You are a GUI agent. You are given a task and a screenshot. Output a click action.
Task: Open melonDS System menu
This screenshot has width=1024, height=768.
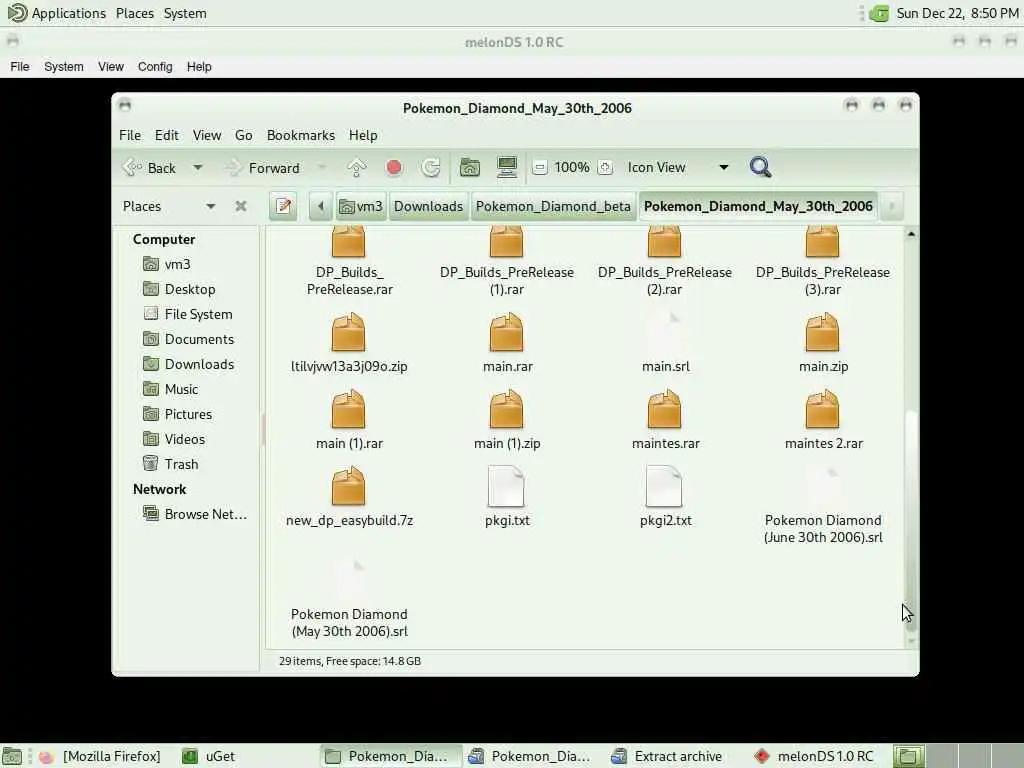[63, 67]
